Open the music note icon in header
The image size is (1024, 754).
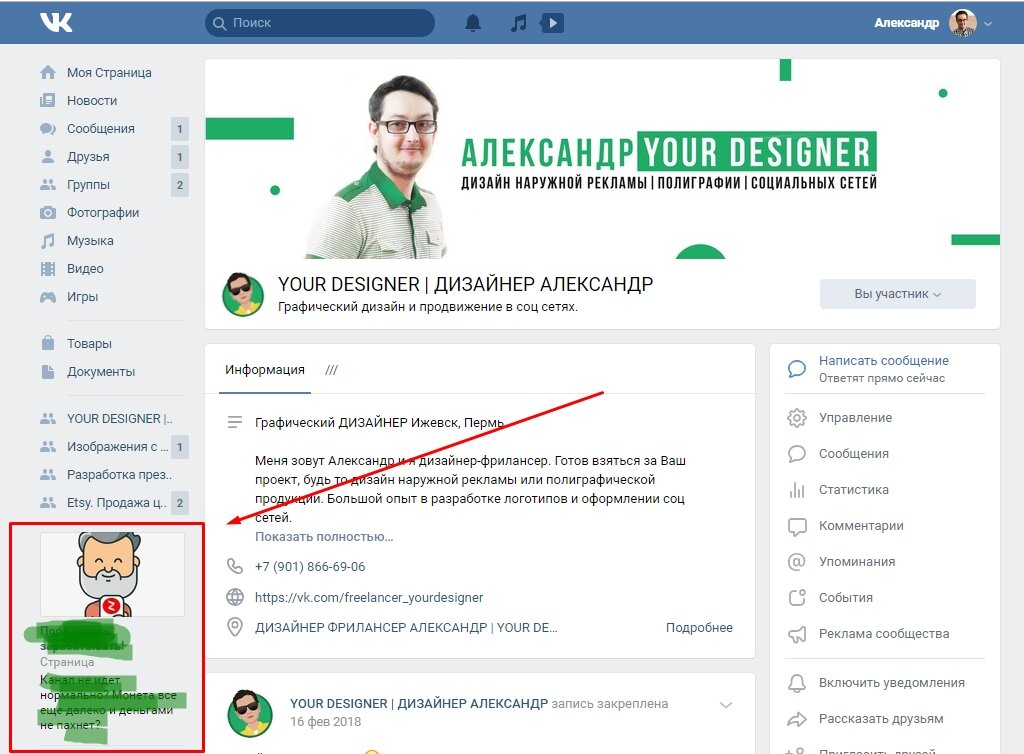pos(518,23)
